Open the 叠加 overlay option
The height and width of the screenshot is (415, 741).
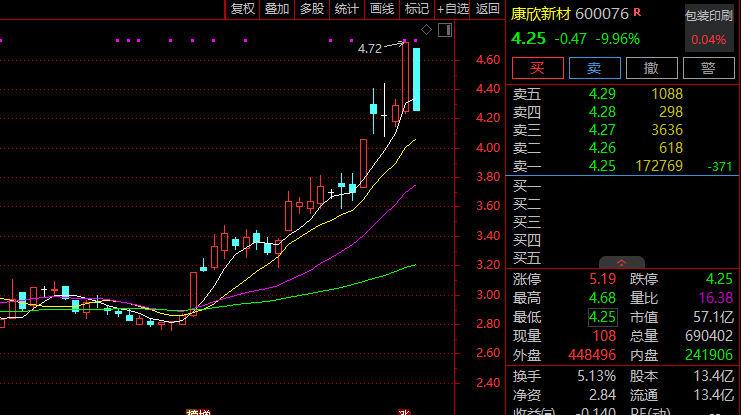pyautogui.click(x=277, y=9)
